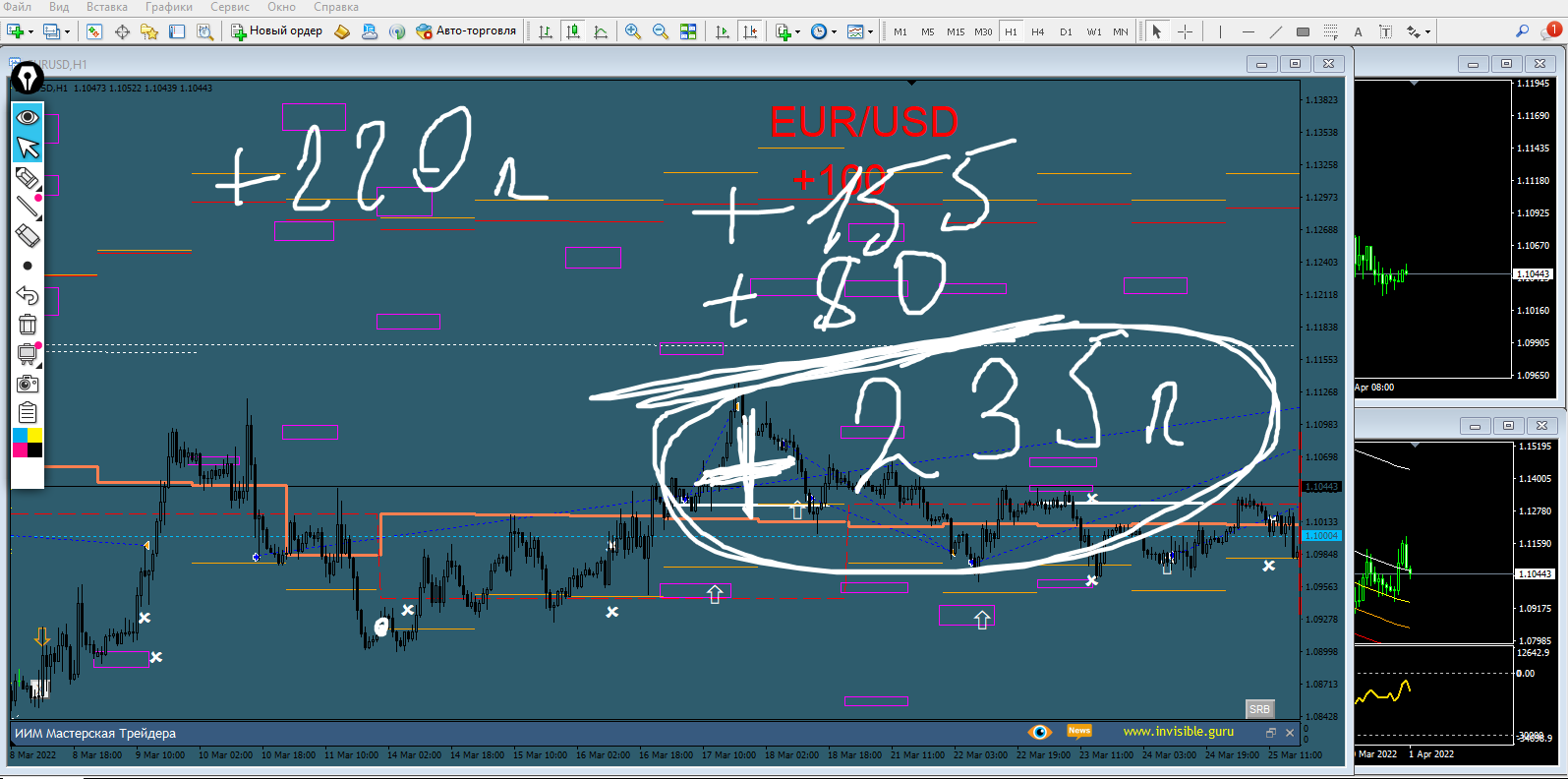
Task: Open the Вставка menu
Action: (x=107, y=7)
